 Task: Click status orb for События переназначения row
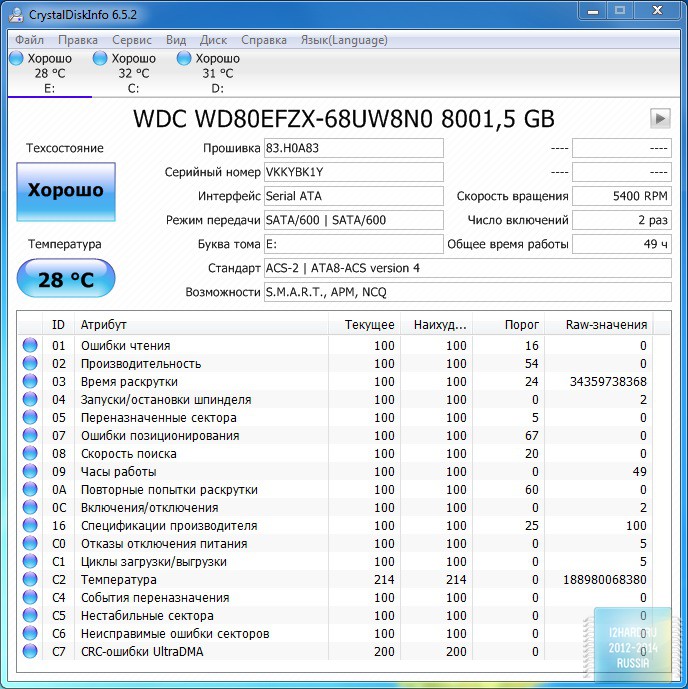(x=30, y=597)
